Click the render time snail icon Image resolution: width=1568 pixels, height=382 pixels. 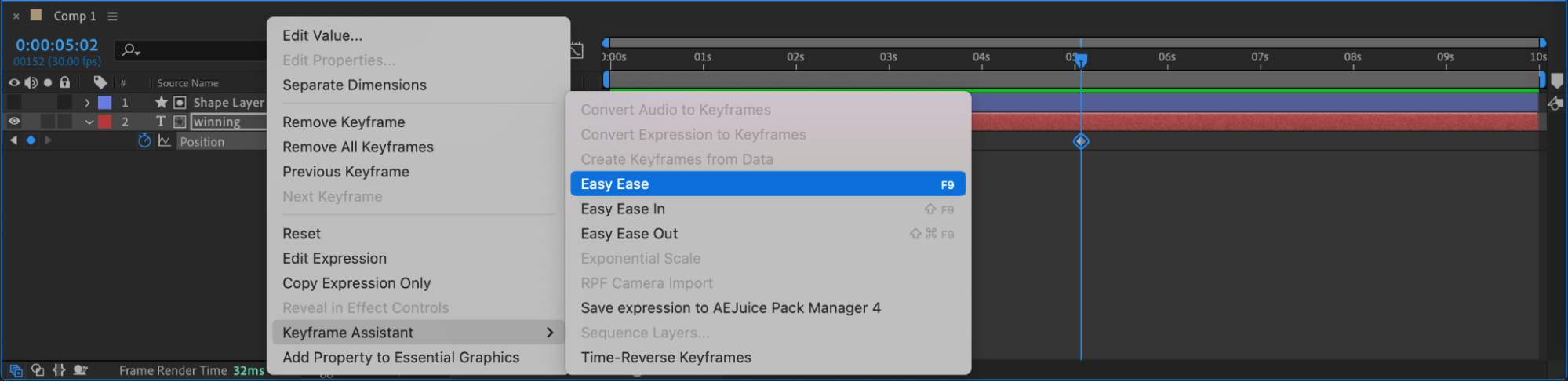(x=80, y=370)
